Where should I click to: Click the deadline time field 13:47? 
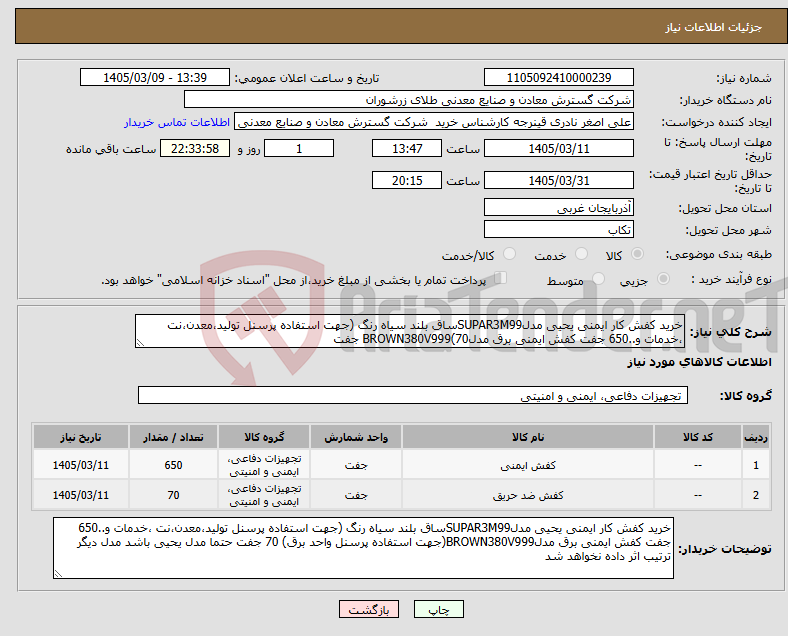click(407, 148)
